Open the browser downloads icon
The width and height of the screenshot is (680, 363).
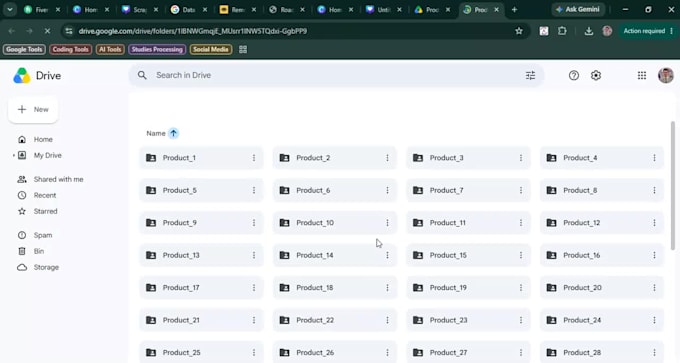[588, 31]
